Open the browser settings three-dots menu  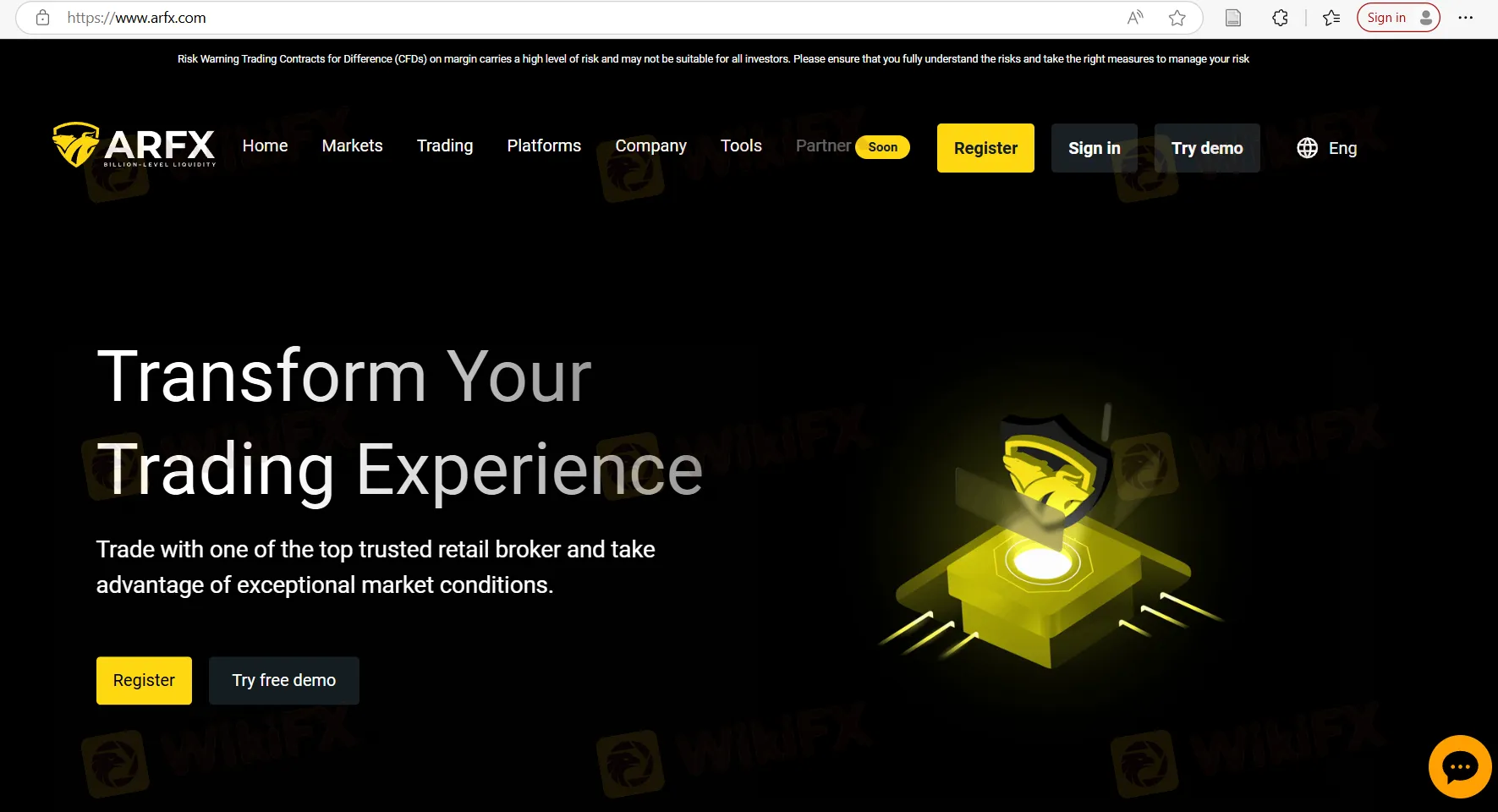pos(1466,17)
